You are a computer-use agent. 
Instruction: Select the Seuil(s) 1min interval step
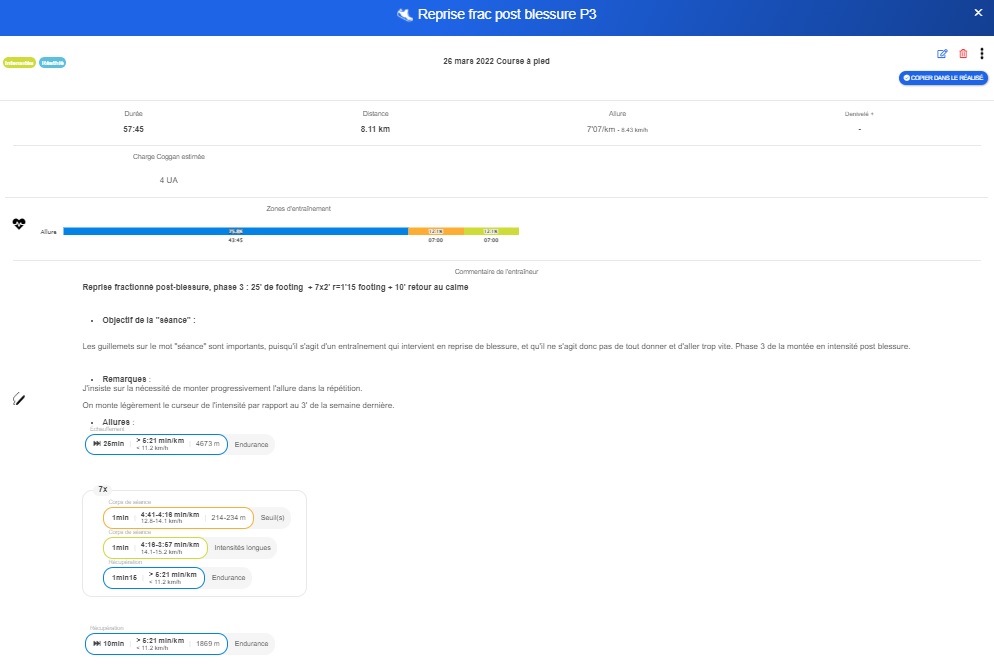click(178, 517)
